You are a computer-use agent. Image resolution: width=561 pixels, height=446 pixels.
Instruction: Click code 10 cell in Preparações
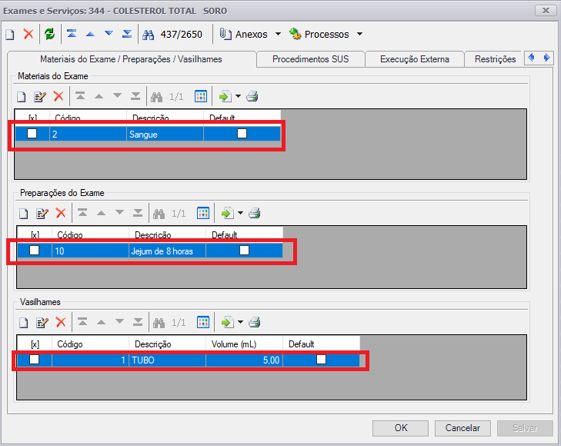(90, 251)
